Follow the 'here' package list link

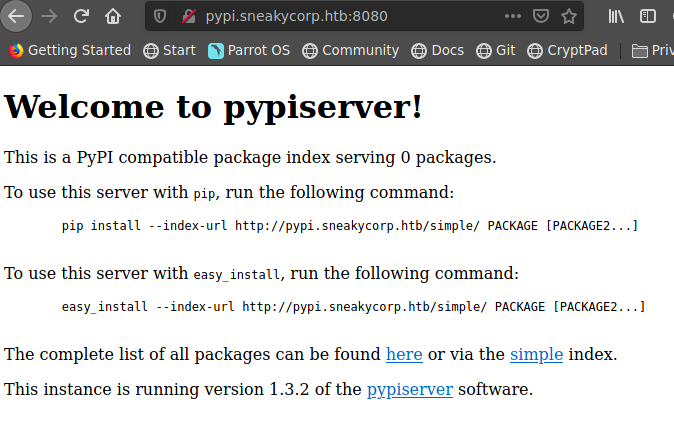coord(404,355)
